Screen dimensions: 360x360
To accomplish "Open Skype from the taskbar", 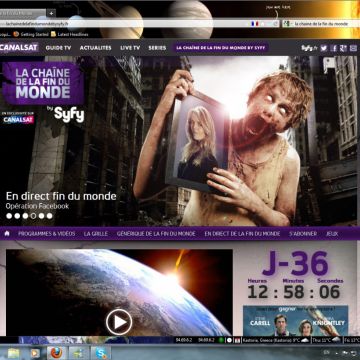I will (100, 353).
